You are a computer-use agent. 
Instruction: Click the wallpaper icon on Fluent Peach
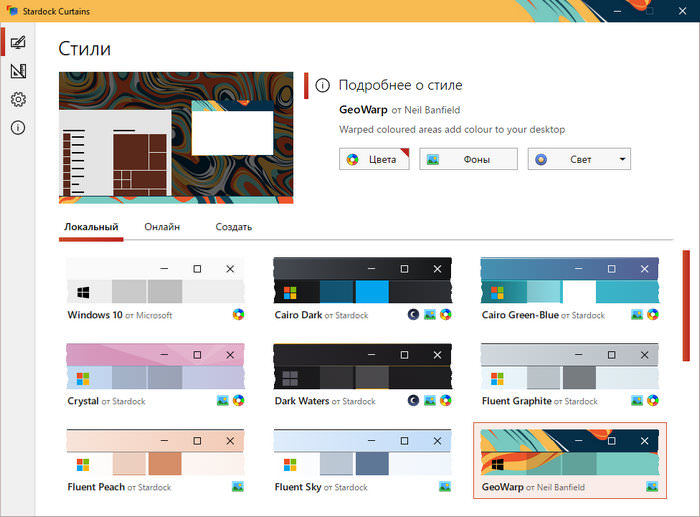(238, 487)
